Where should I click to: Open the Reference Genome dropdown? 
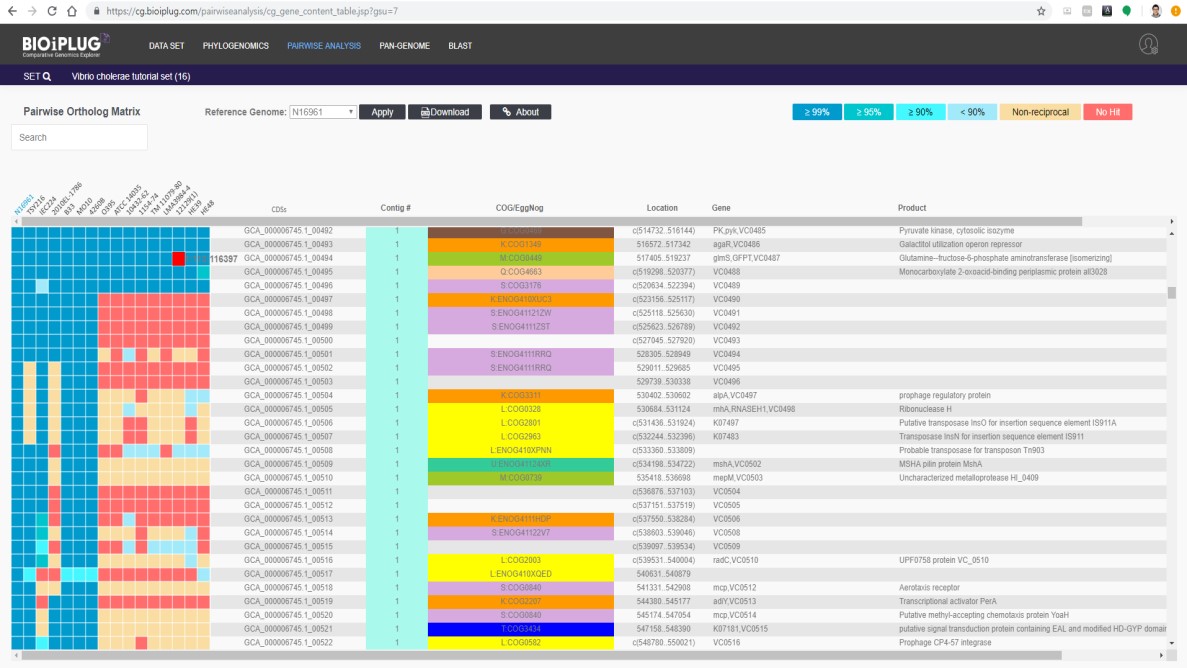tap(322, 112)
